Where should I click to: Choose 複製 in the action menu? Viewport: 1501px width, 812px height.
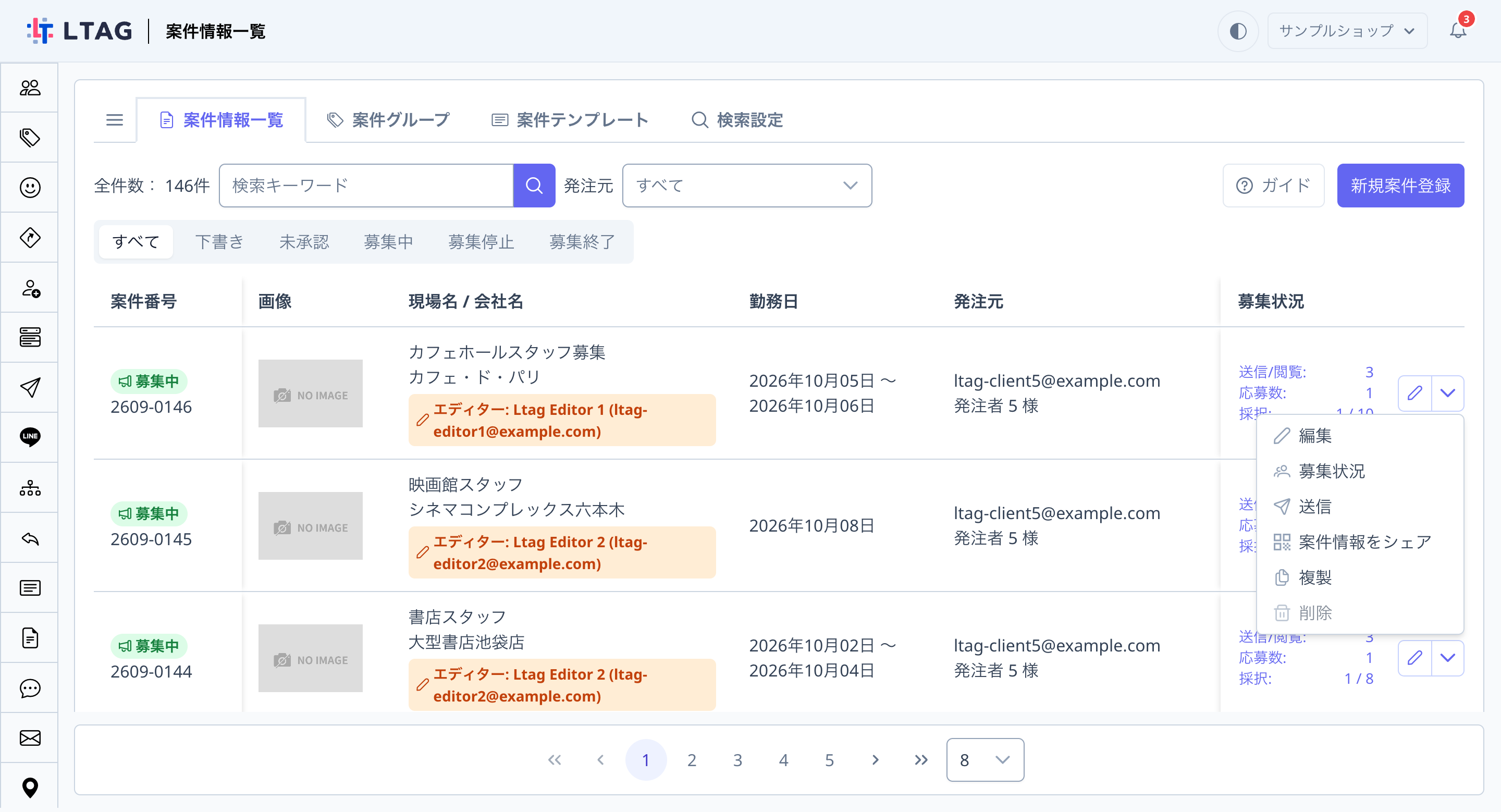click(1360, 578)
